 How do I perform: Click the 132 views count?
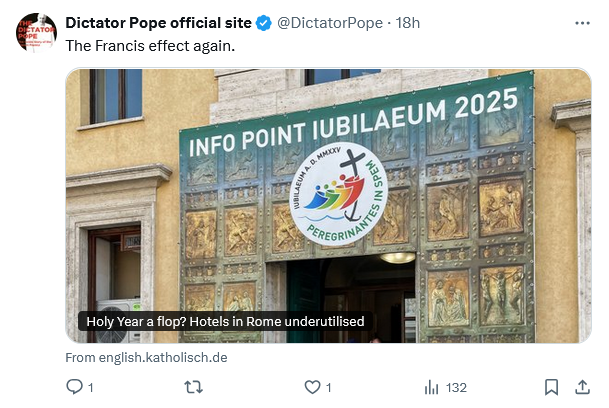coord(457,387)
